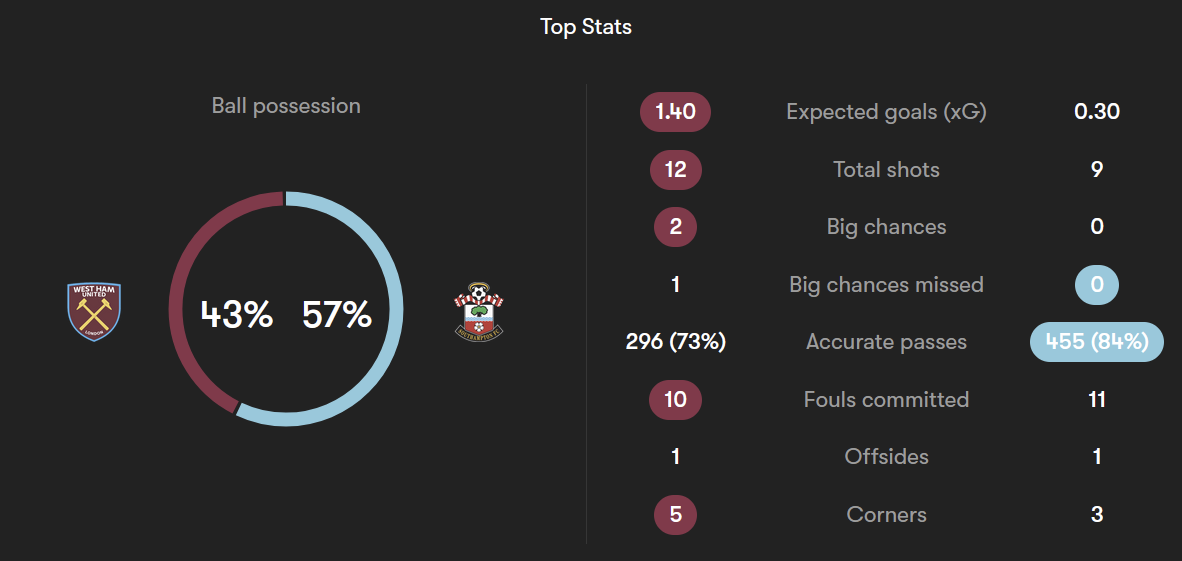Select the 455 (84%) accurate passes badge
1182x561 pixels.
click(x=1097, y=342)
